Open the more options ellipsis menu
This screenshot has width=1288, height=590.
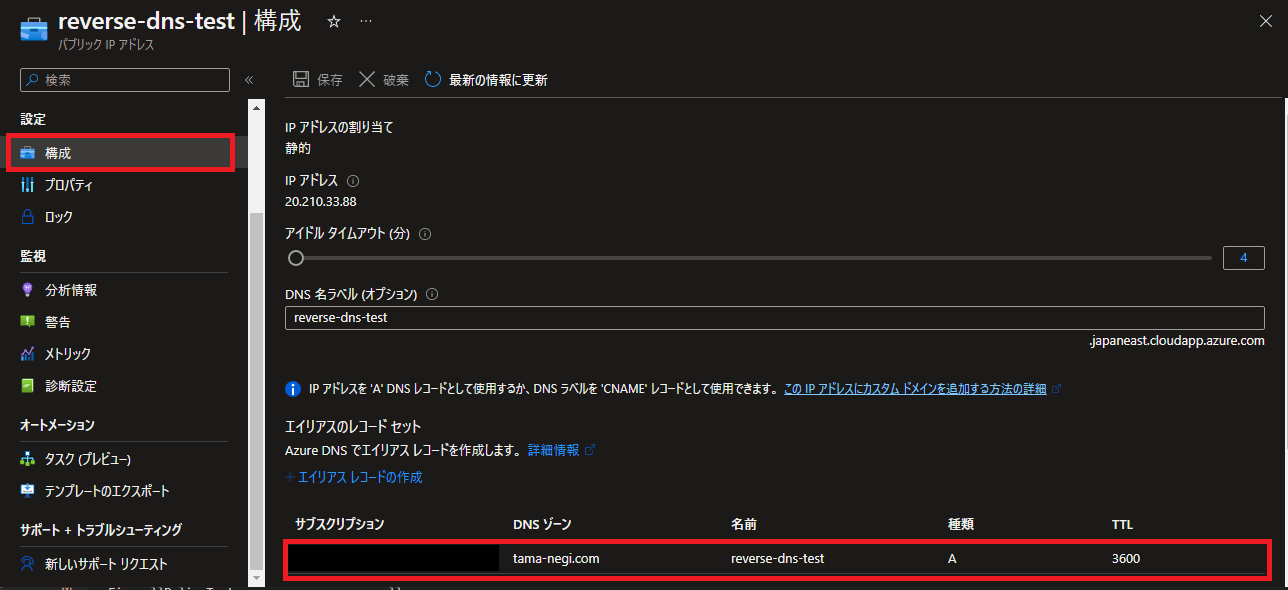[x=366, y=21]
